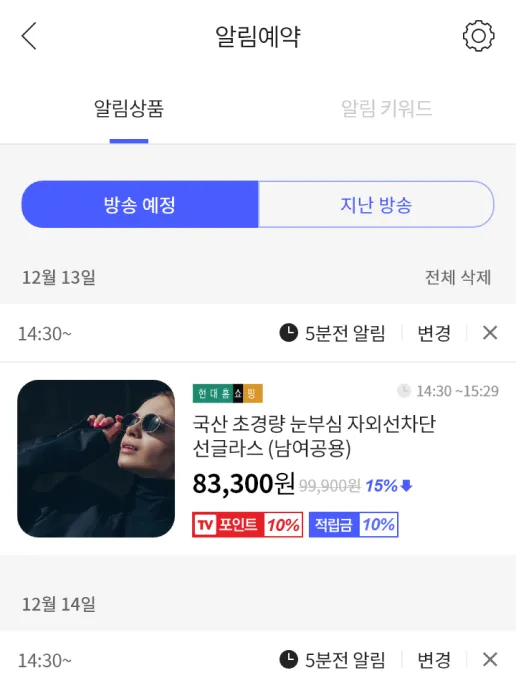Image resolution: width=516 pixels, height=688 pixels.
Task: Go back with the left arrow icon
Action: tap(29, 36)
